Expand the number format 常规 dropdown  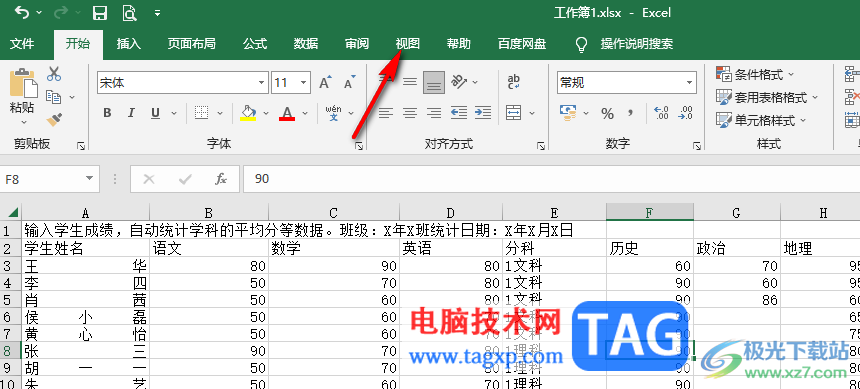pyautogui.click(x=689, y=83)
